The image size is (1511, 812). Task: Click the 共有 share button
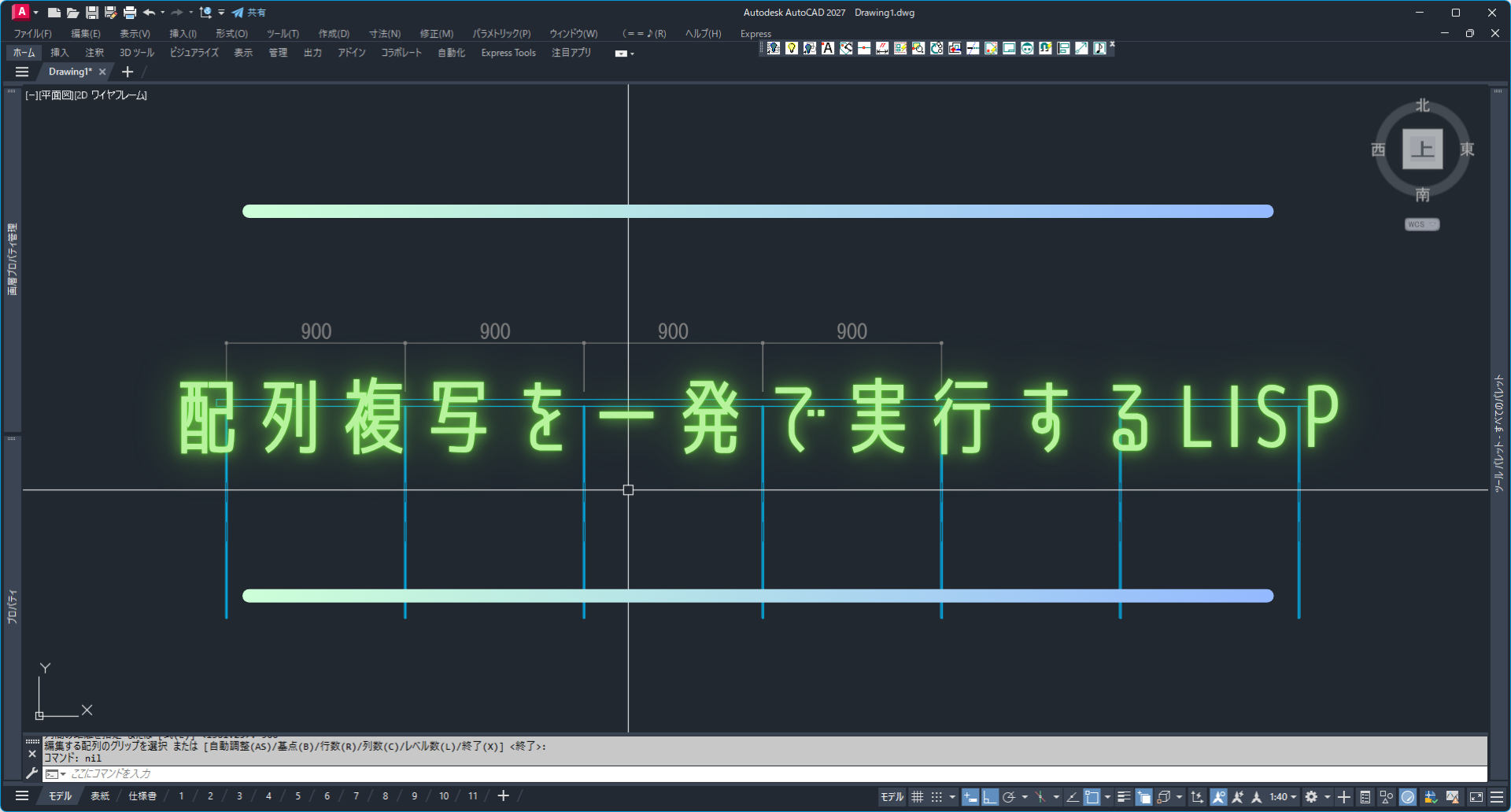(249, 13)
